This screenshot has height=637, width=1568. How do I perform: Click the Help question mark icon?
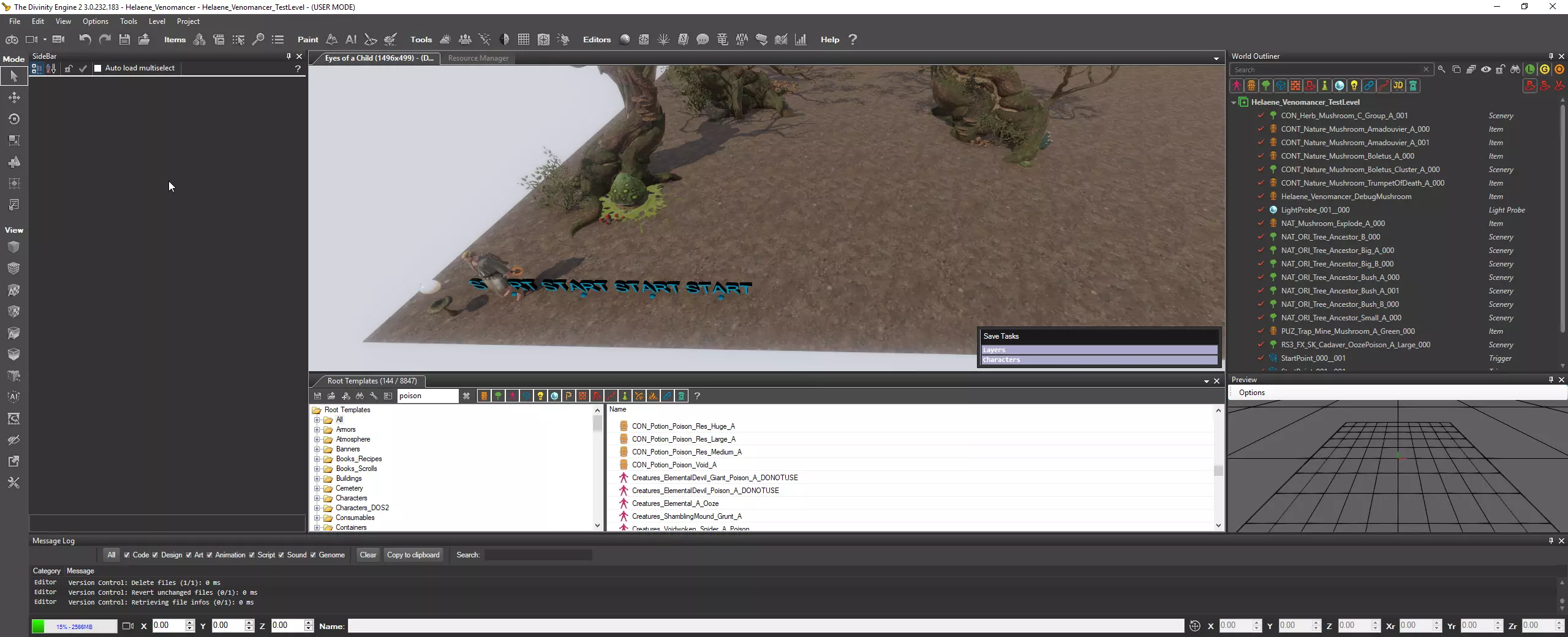pos(853,39)
